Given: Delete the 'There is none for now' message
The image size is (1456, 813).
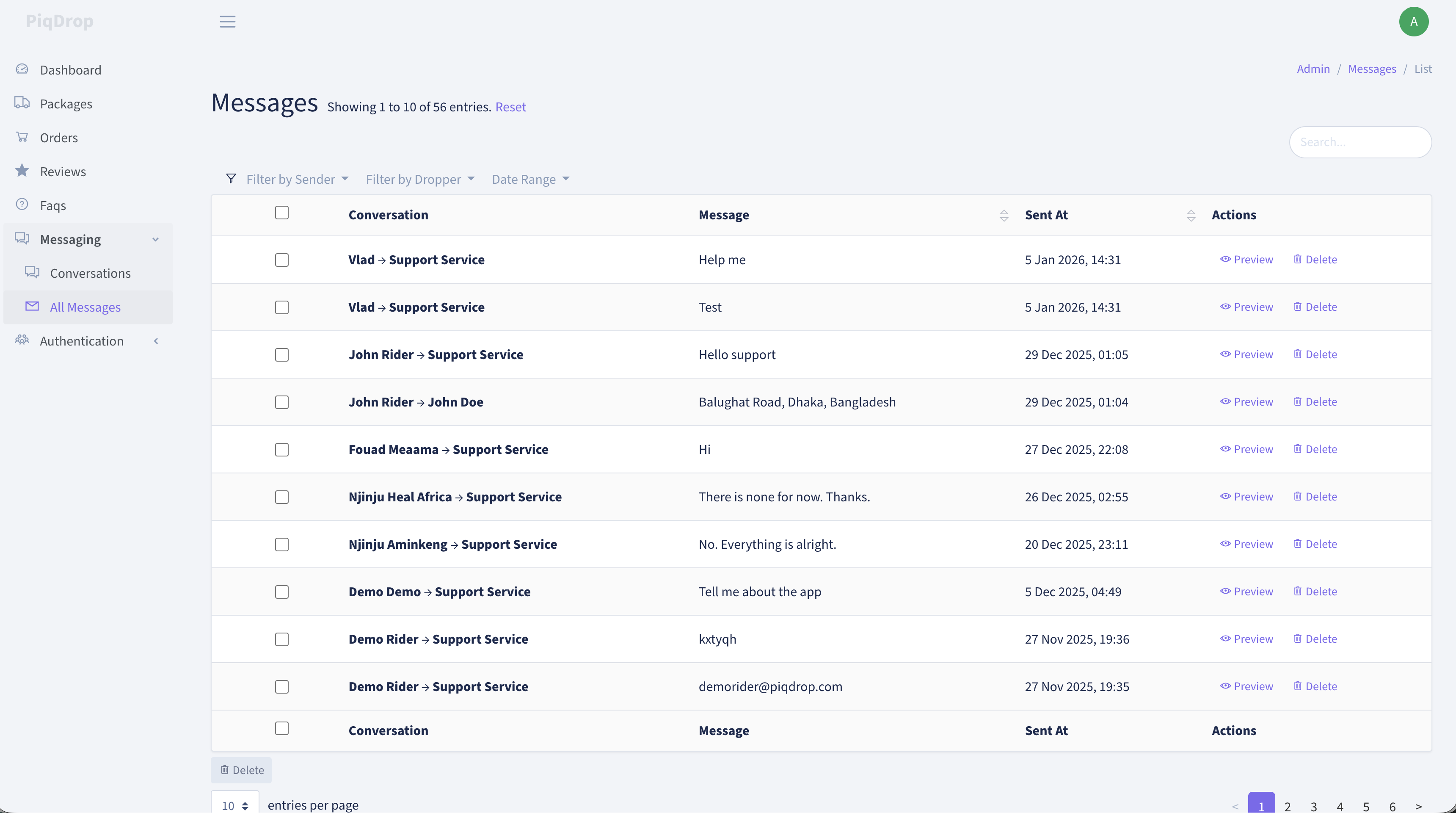Looking at the screenshot, I should coord(1315,497).
